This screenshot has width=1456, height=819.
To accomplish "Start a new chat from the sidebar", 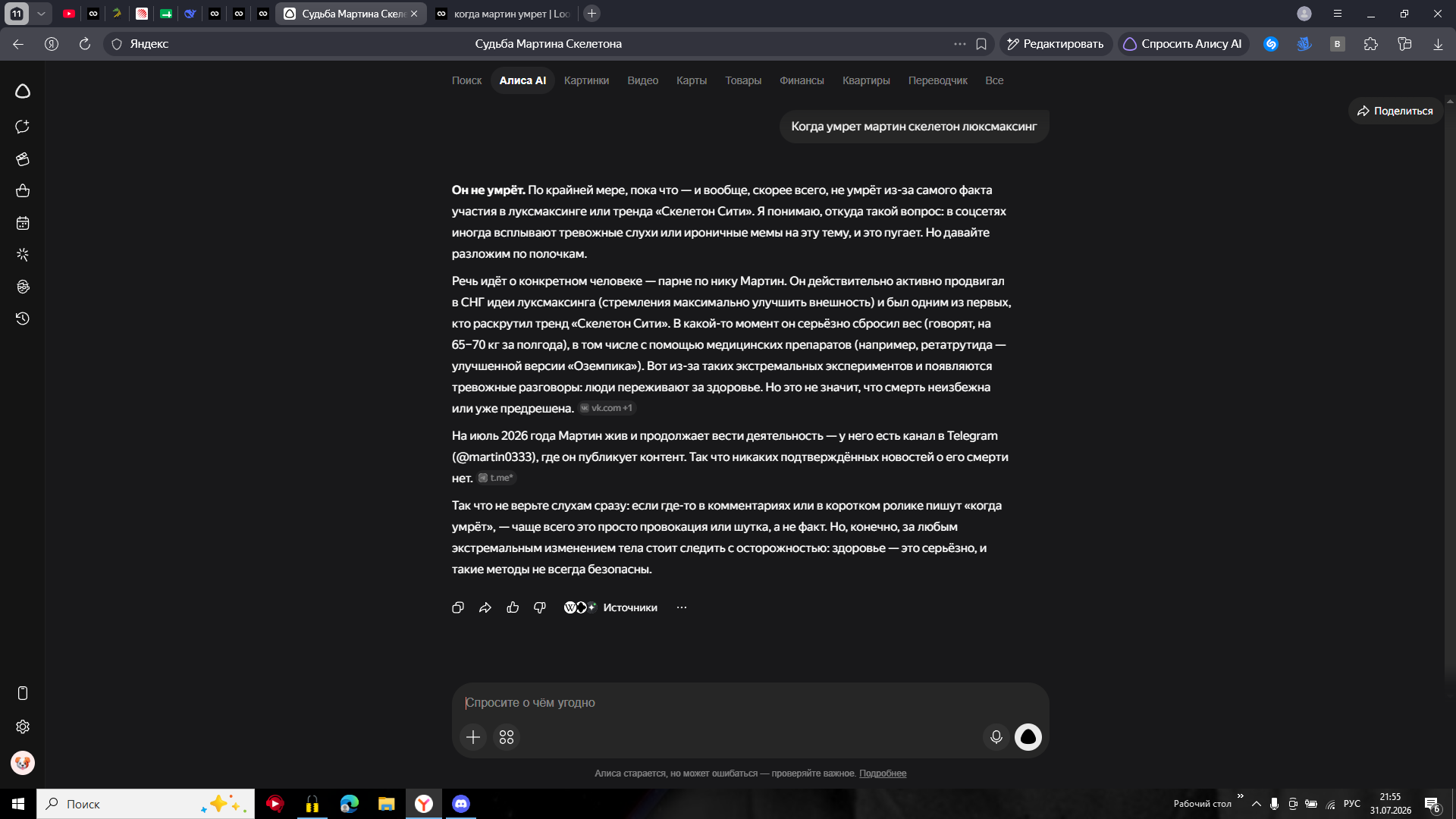I will click(23, 127).
